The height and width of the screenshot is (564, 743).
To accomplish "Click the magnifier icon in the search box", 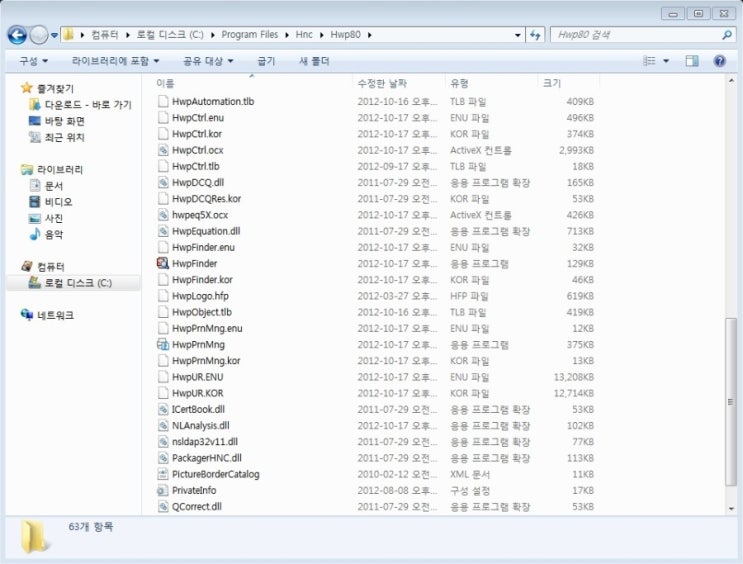I will 727,35.
